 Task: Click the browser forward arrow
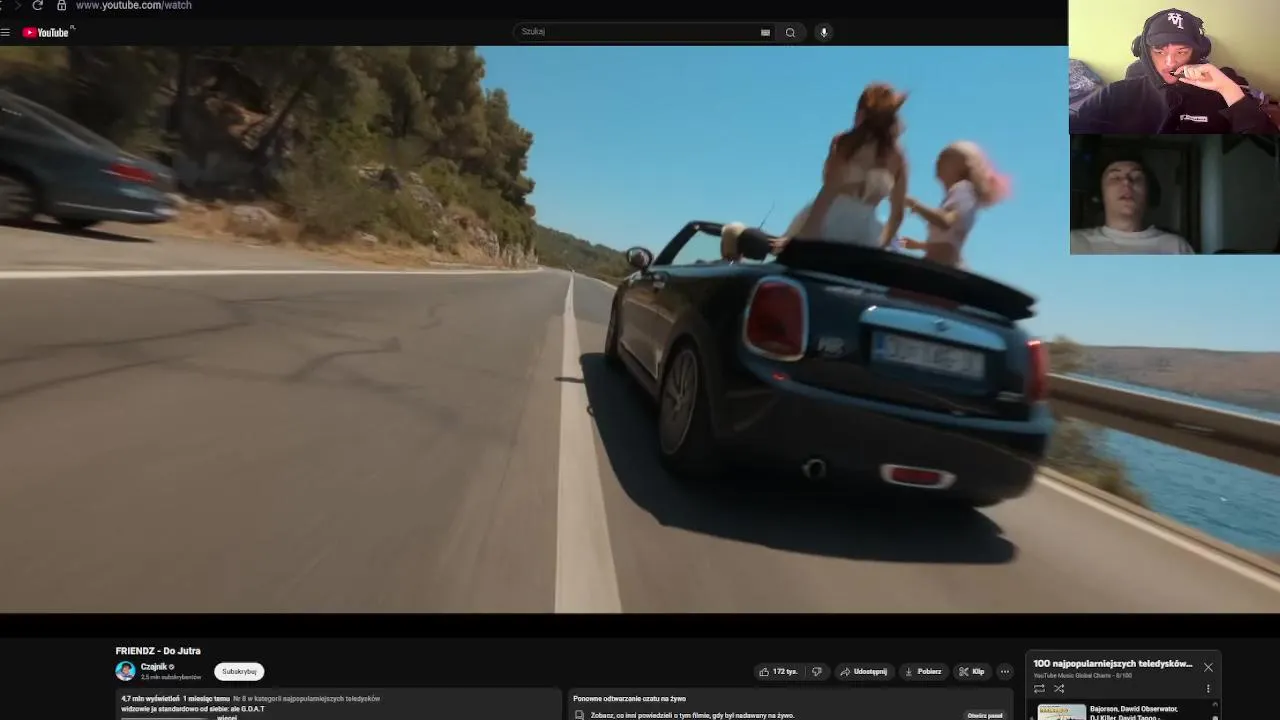click(x=17, y=5)
